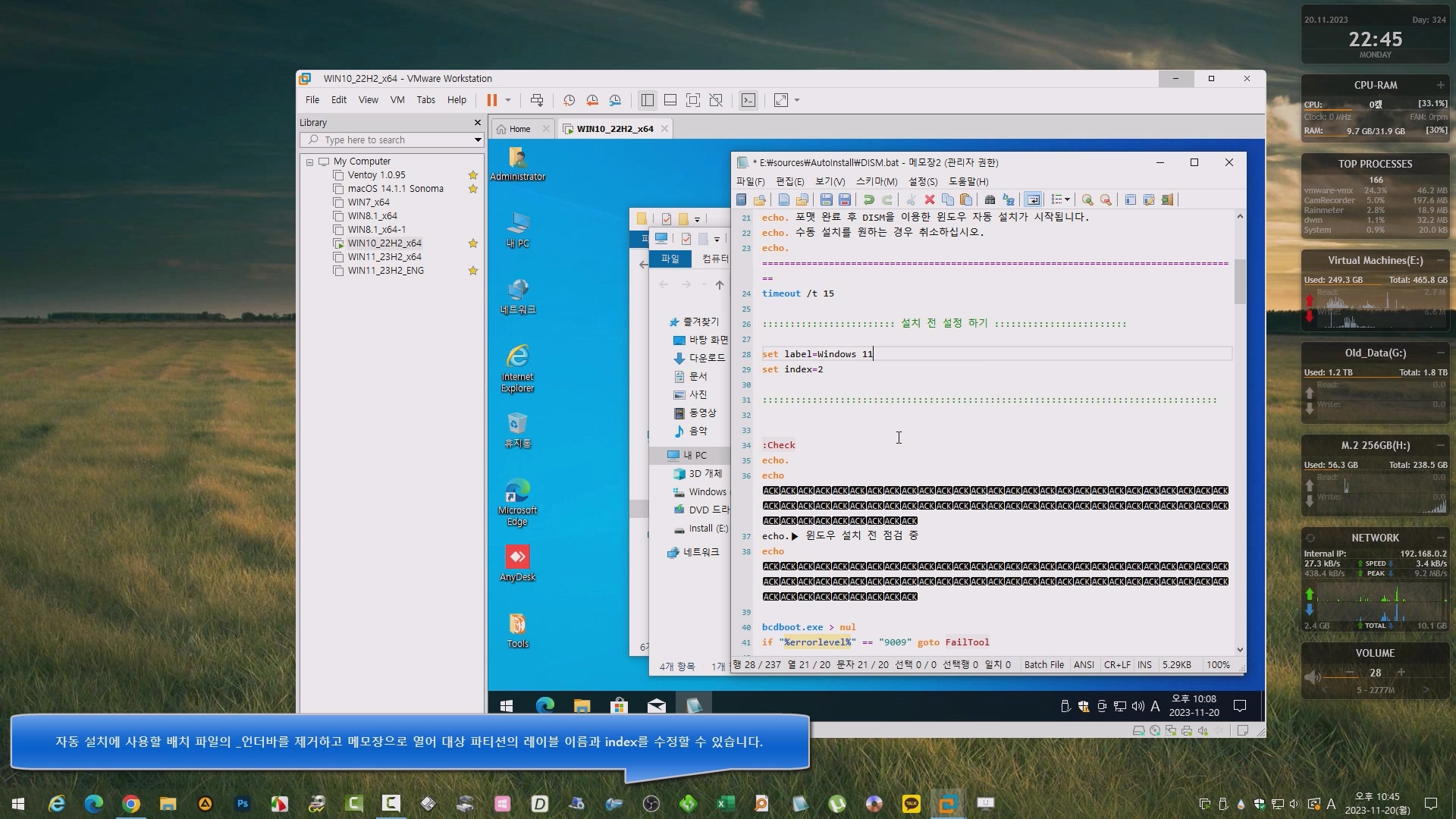The height and width of the screenshot is (819, 1456).
Task: Toggle favorite star for WIN10_22H2_x64
Action: click(473, 243)
